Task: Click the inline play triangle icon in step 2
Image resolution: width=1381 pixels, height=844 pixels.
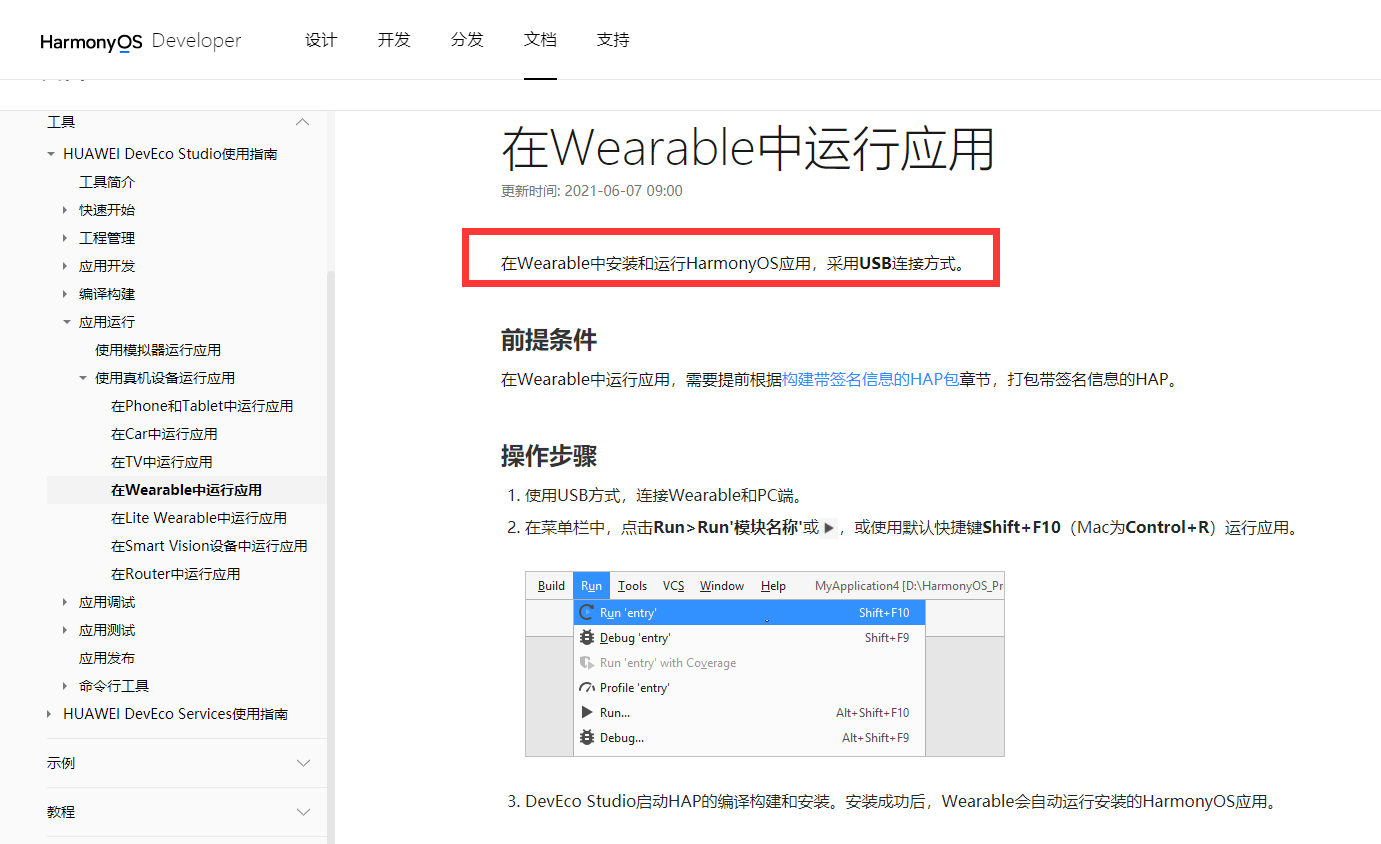Action: (x=829, y=528)
